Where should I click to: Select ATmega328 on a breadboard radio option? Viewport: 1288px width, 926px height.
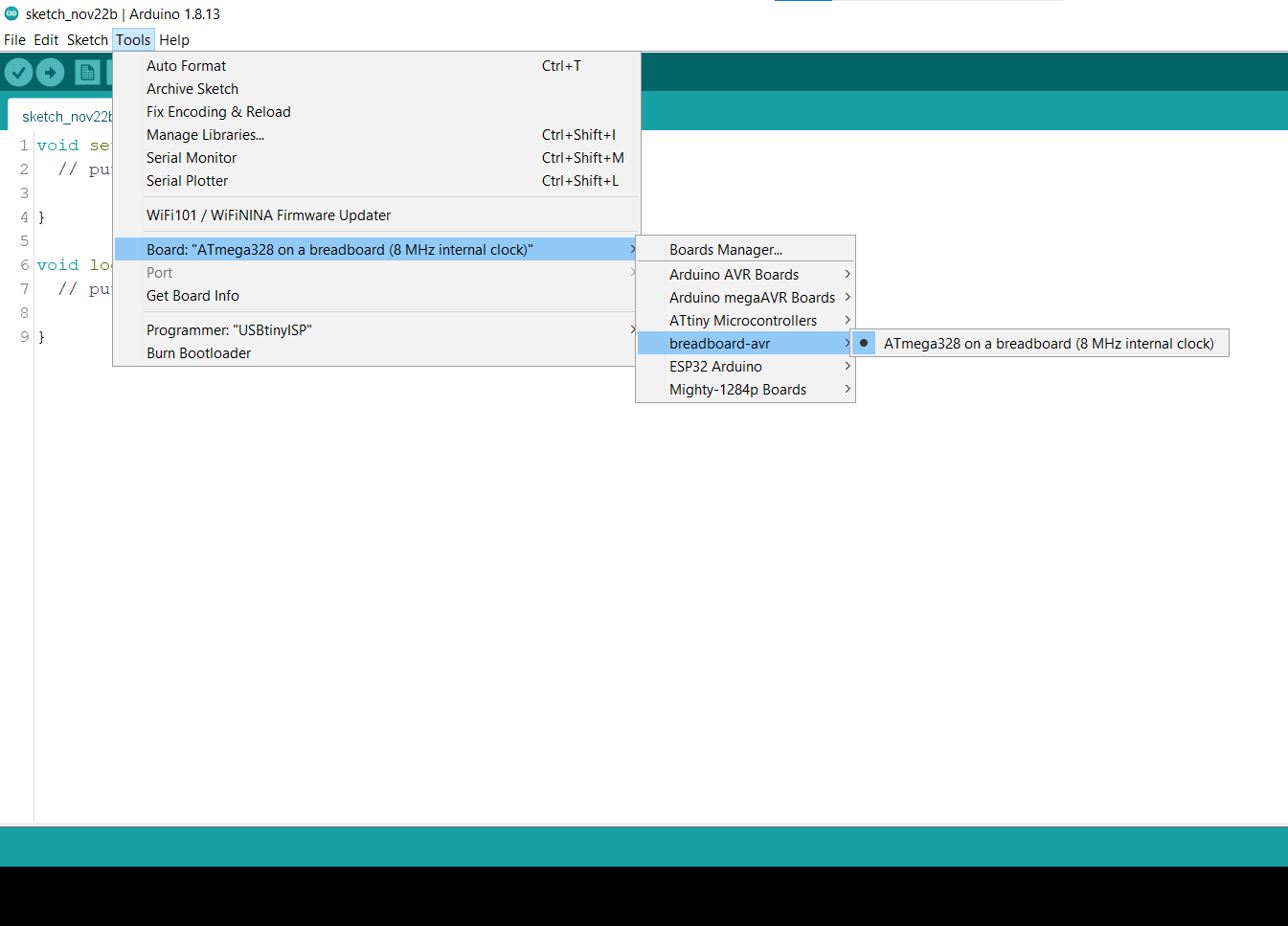point(1040,344)
